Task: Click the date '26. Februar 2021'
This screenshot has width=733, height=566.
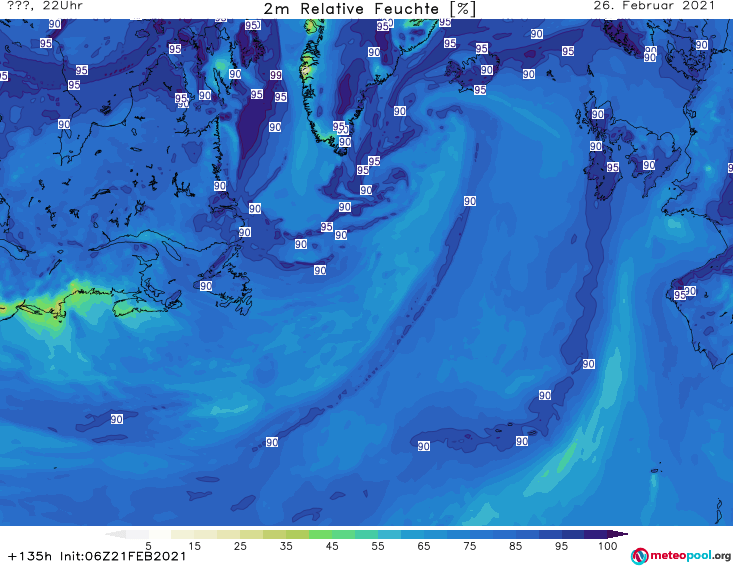Action: [x=654, y=6]
